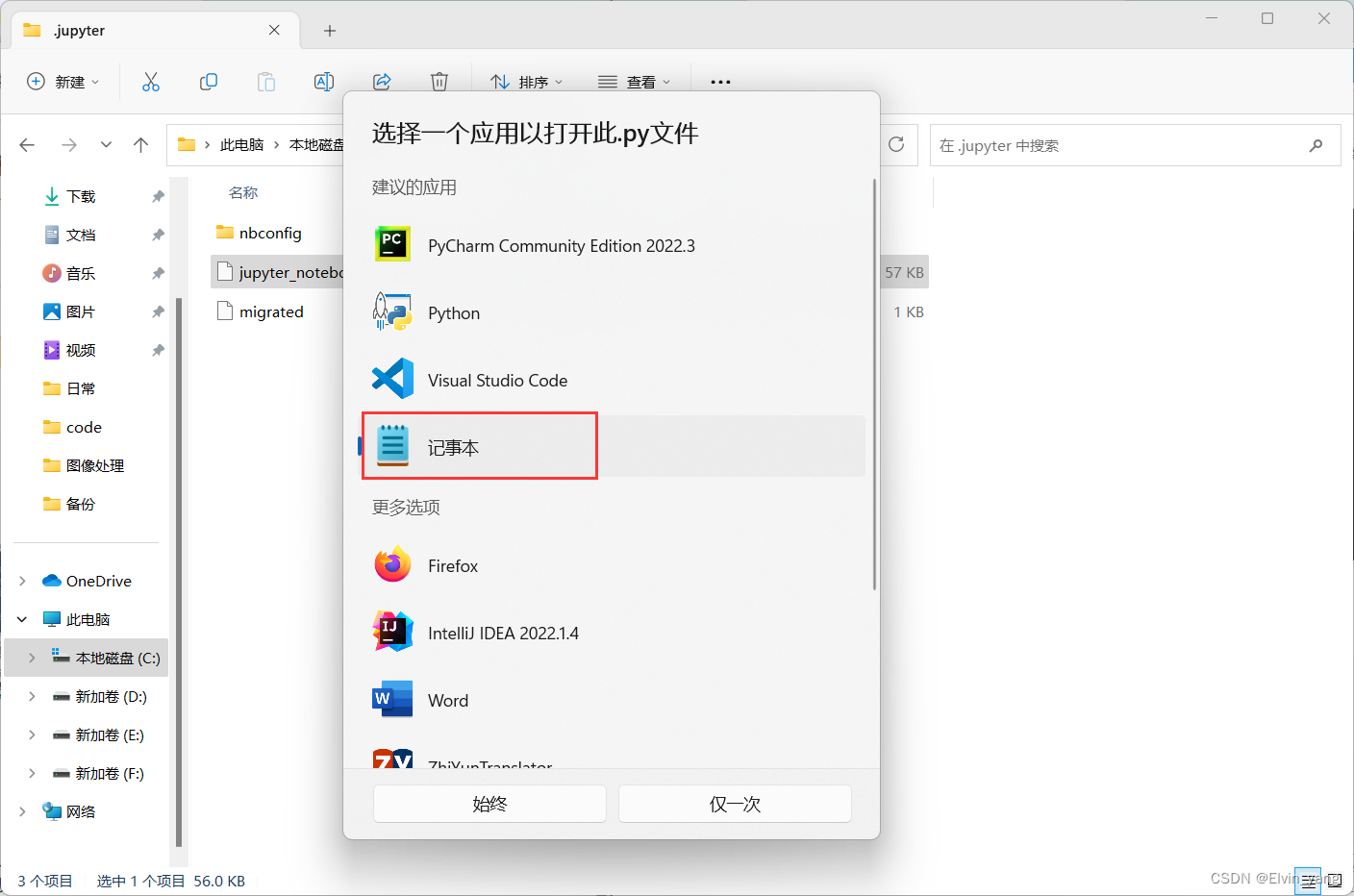Click 本地磁盘 in the address breadcrumb
Image resolution: width=1354 pixels, height=896 pixels.
pos(317,145)
